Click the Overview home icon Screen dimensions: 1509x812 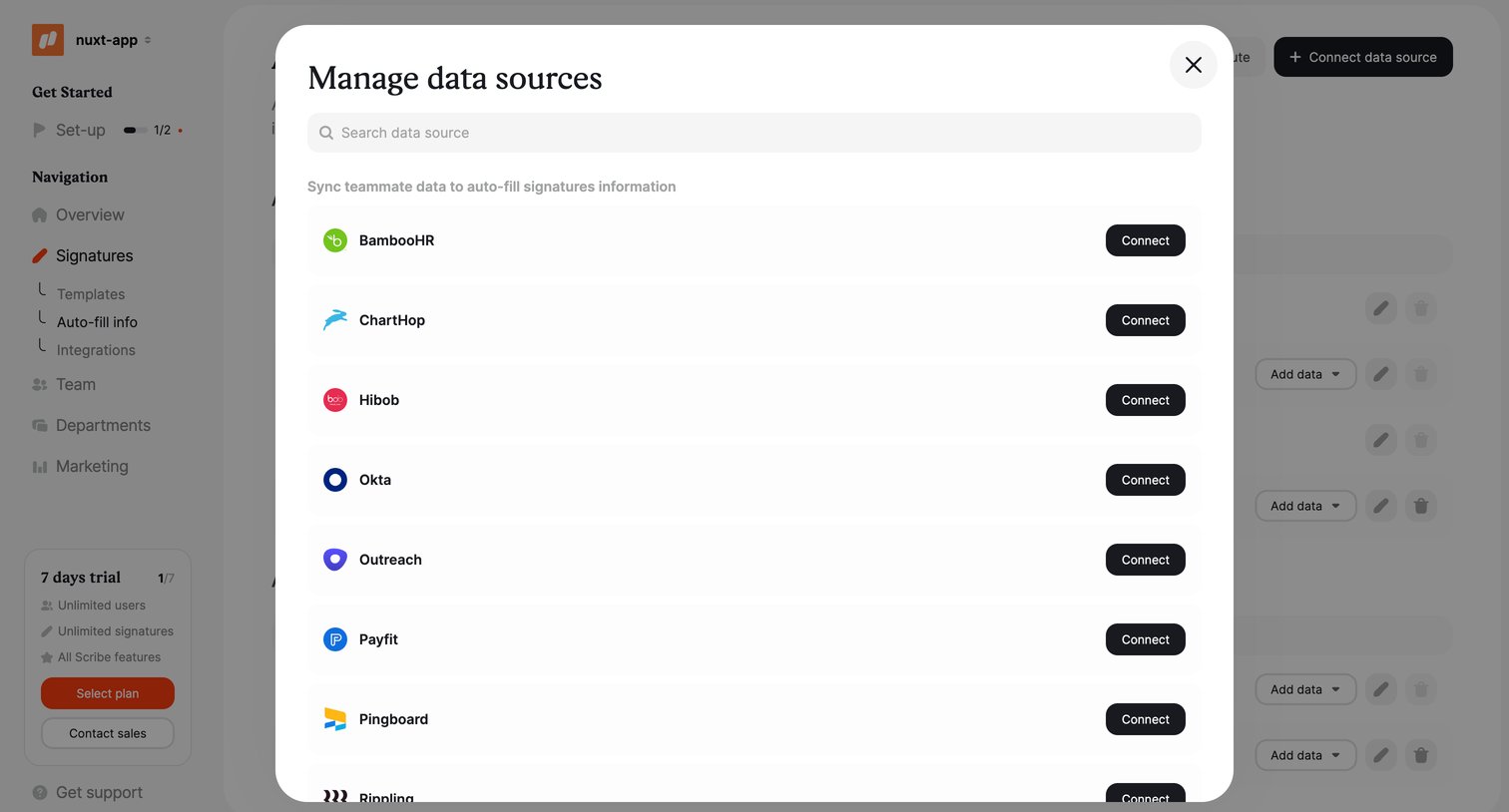[40, 214]
